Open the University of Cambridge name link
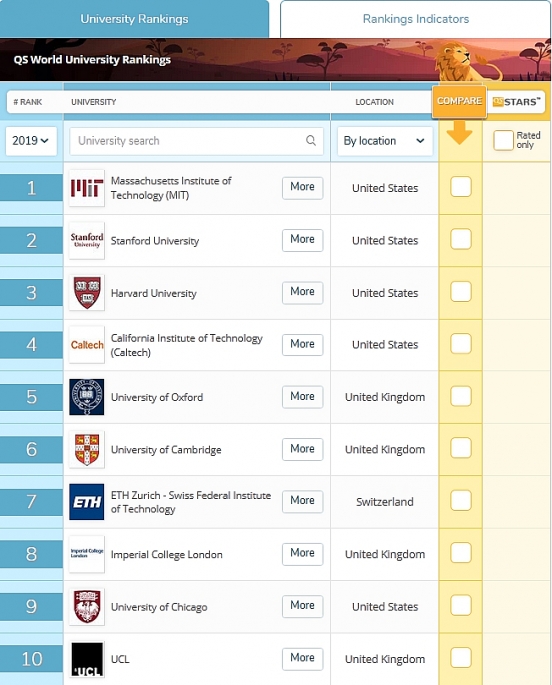Screen dimensions: 552x685 (x=166, y=450)
